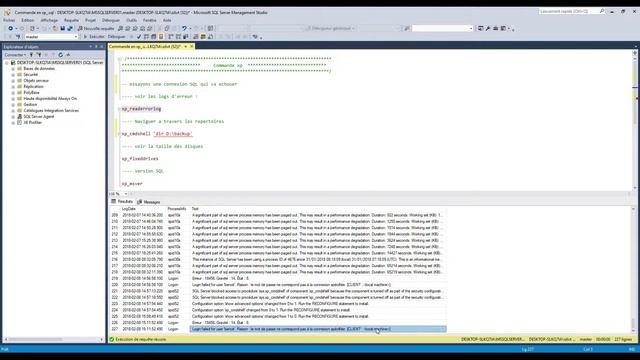The image size is (640, 360).
Task: Click the Save file toolbar icon
Action: coord(62,28)
